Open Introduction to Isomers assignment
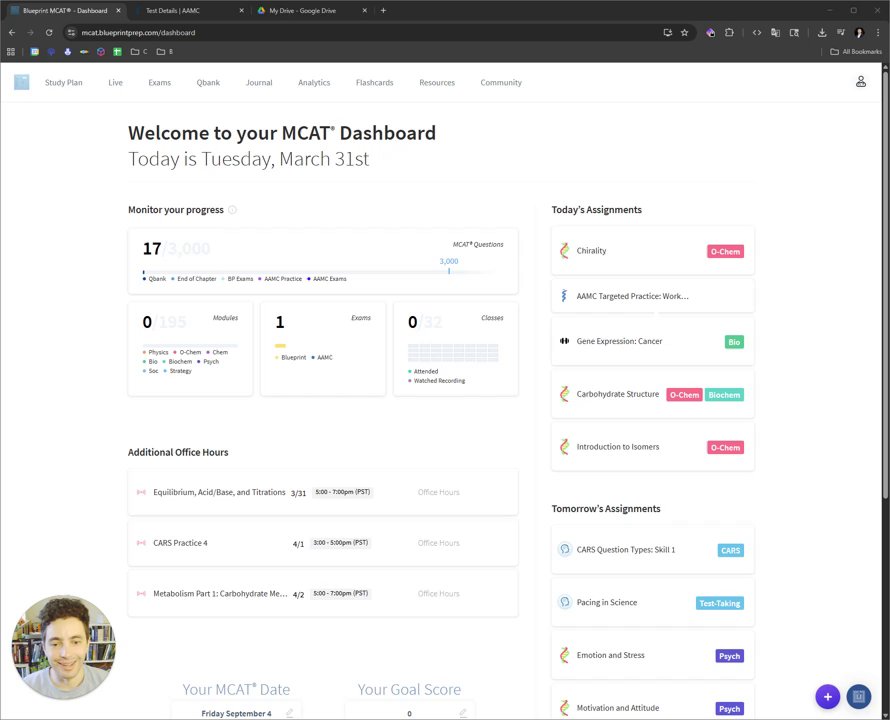This screenshot has height=720, width=890. point(653,447)
